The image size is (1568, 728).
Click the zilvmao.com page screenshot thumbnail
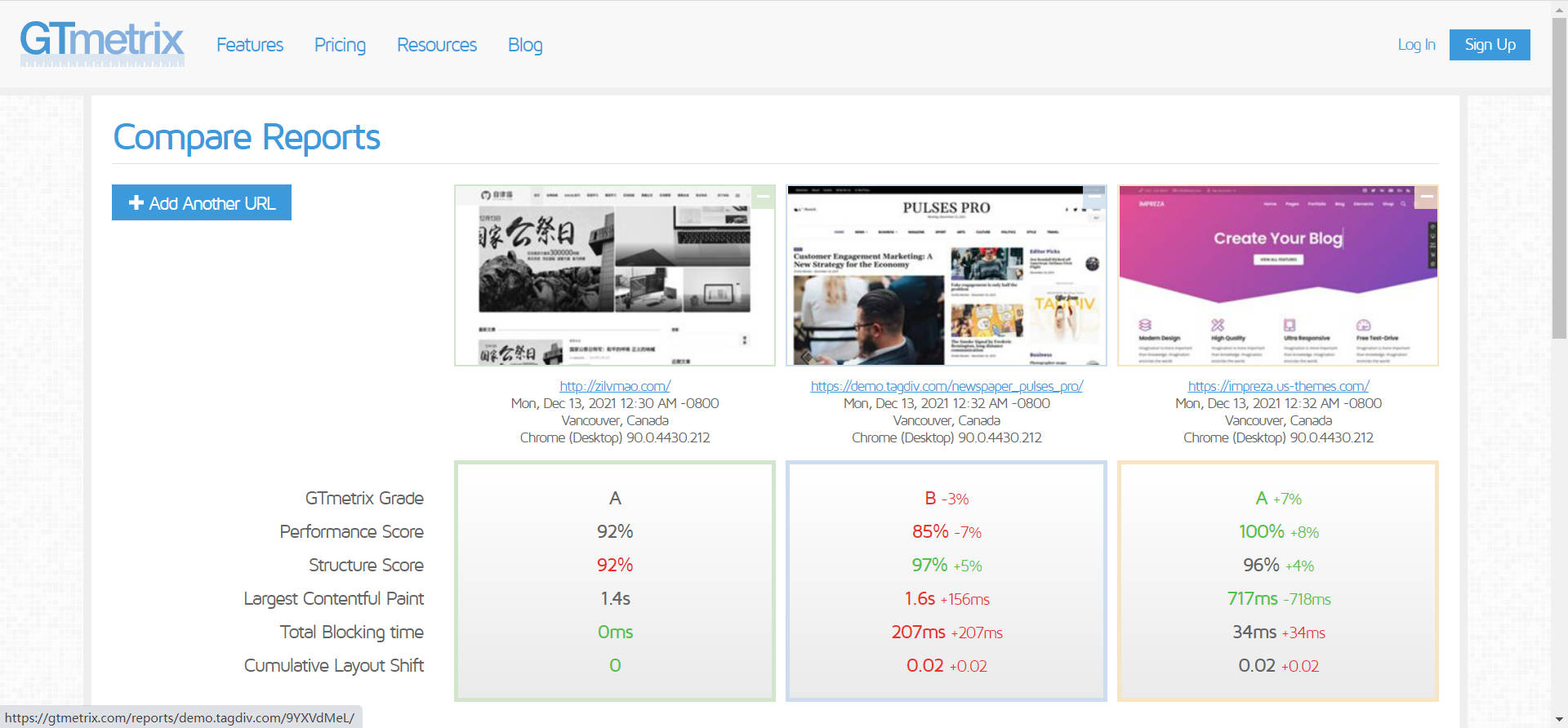tap(615, 276)
